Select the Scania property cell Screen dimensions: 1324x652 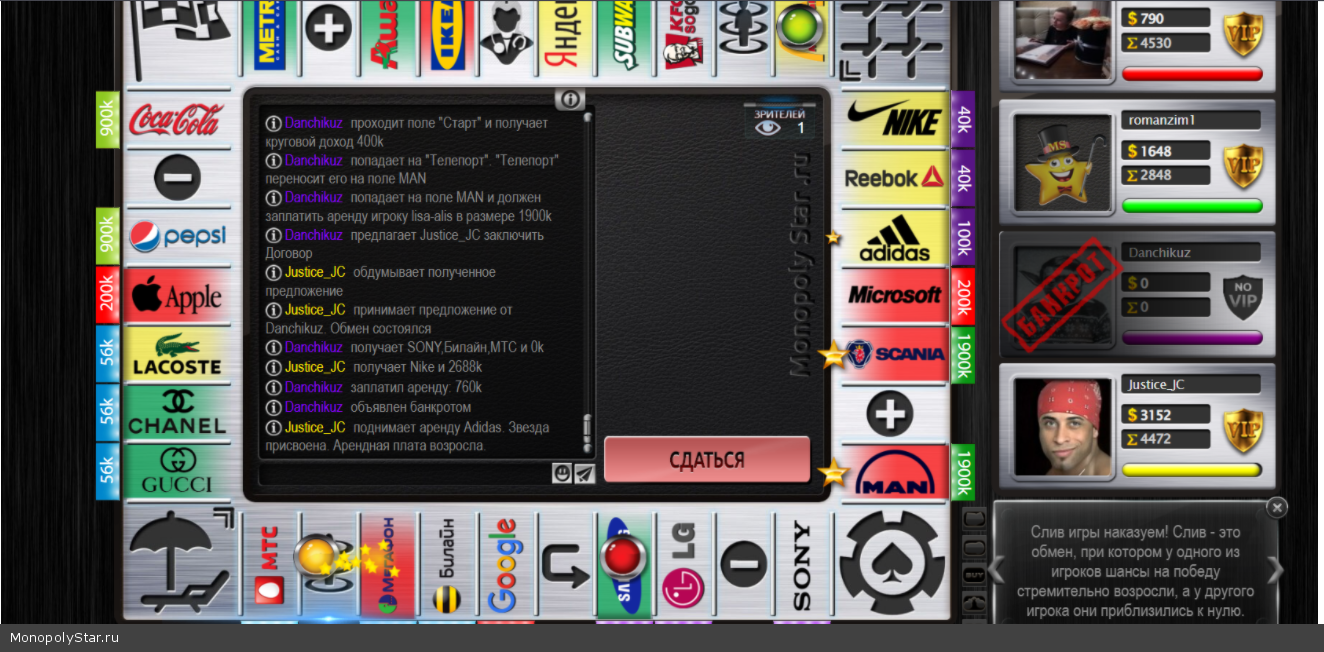coord(894,354)
